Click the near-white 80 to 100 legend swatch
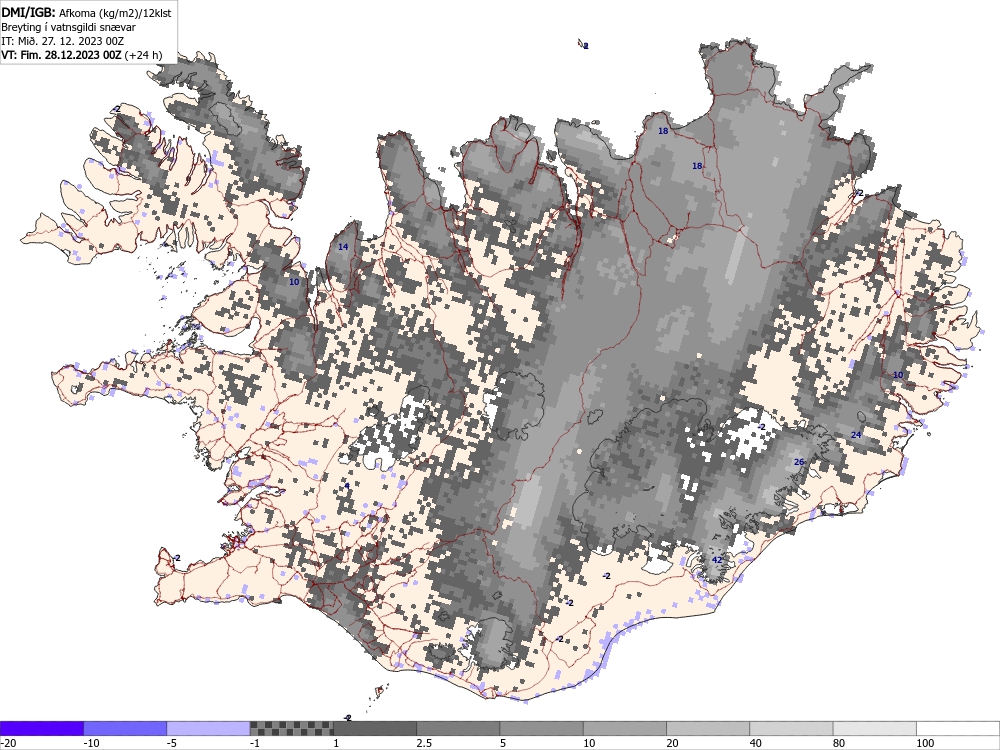Screen dimensions: 1000x750 [x=875, y=728]
